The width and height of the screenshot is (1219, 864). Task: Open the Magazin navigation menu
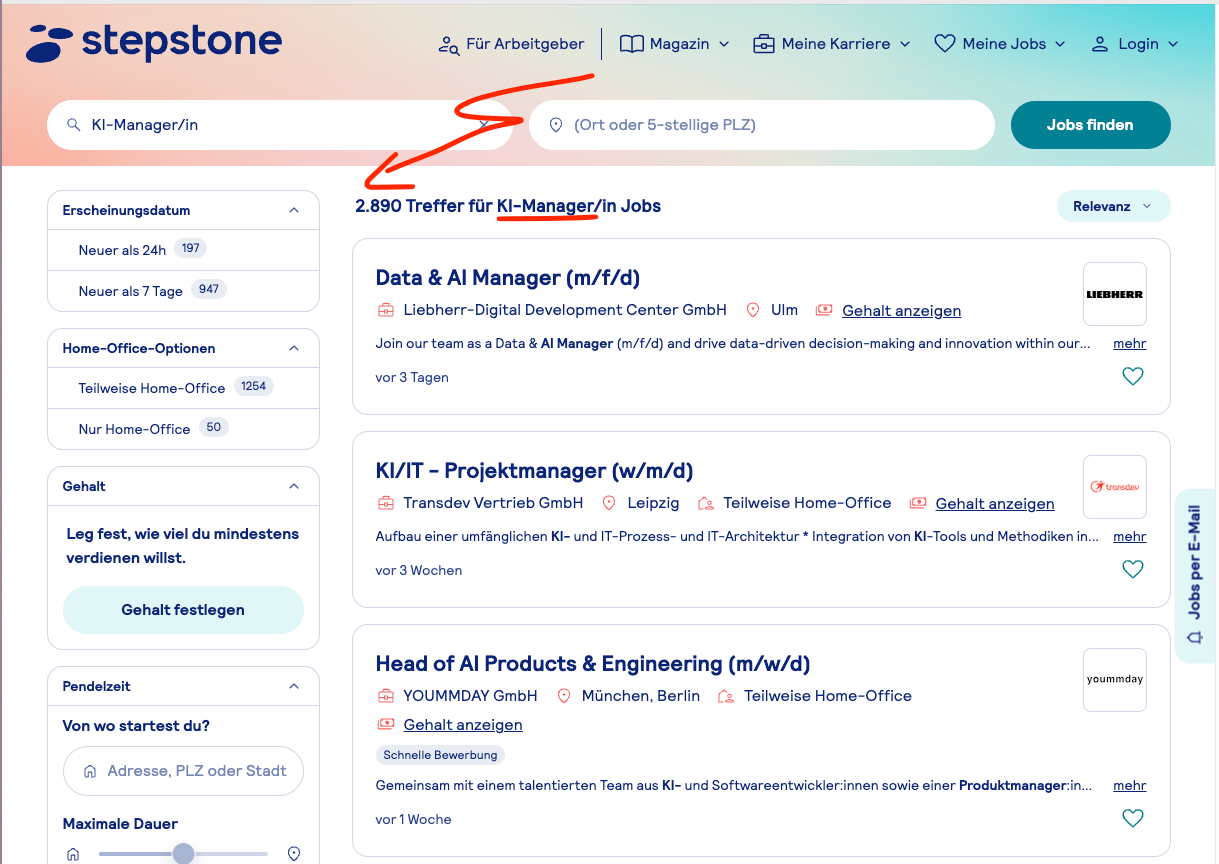674,44
